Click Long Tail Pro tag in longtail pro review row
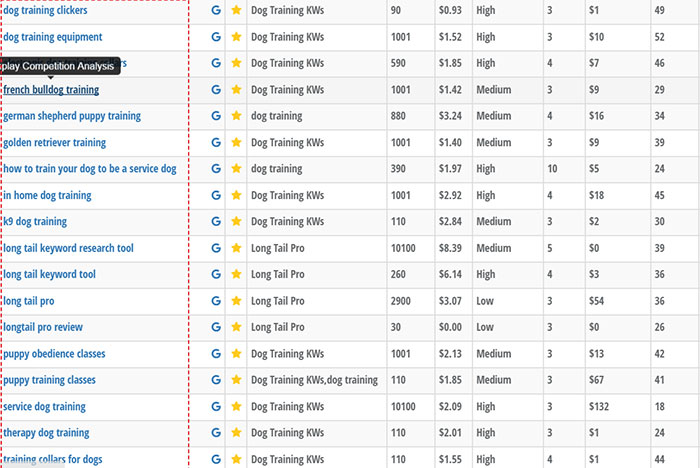 tap(279, 328)
